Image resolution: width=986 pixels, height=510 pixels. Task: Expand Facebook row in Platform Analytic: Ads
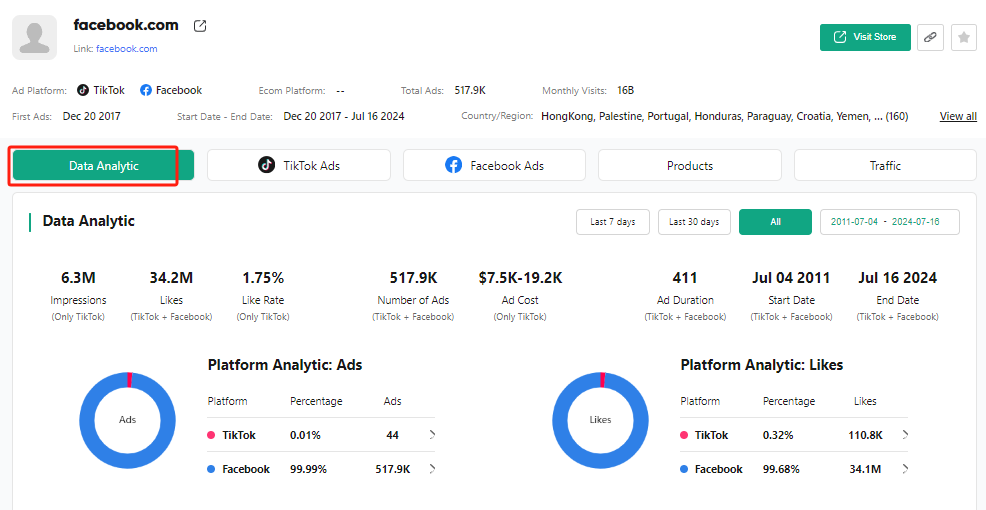pos(432,468)
